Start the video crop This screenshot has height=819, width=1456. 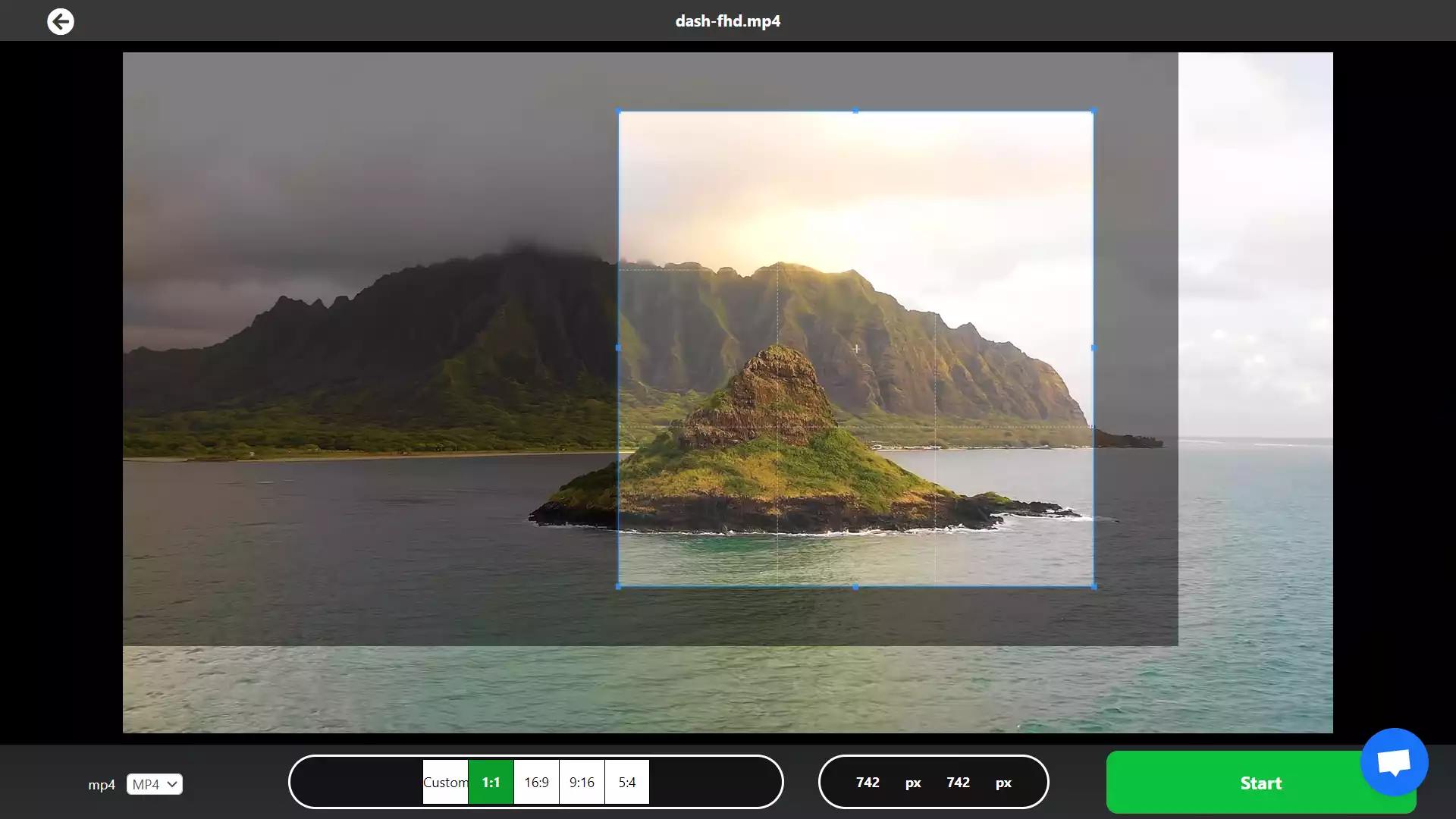[1260, 783]
